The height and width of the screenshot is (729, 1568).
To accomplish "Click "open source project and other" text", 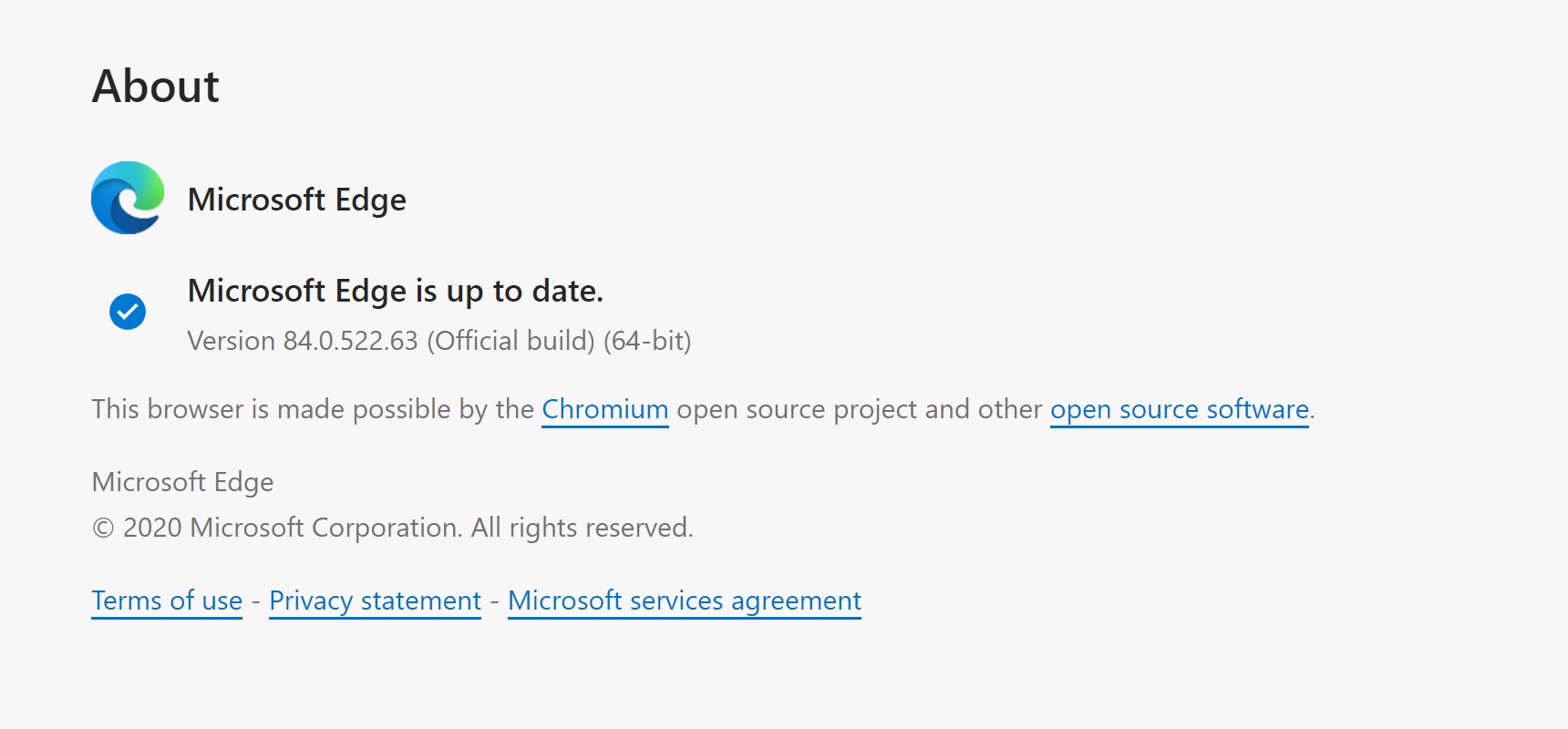I will pos(859,409).
